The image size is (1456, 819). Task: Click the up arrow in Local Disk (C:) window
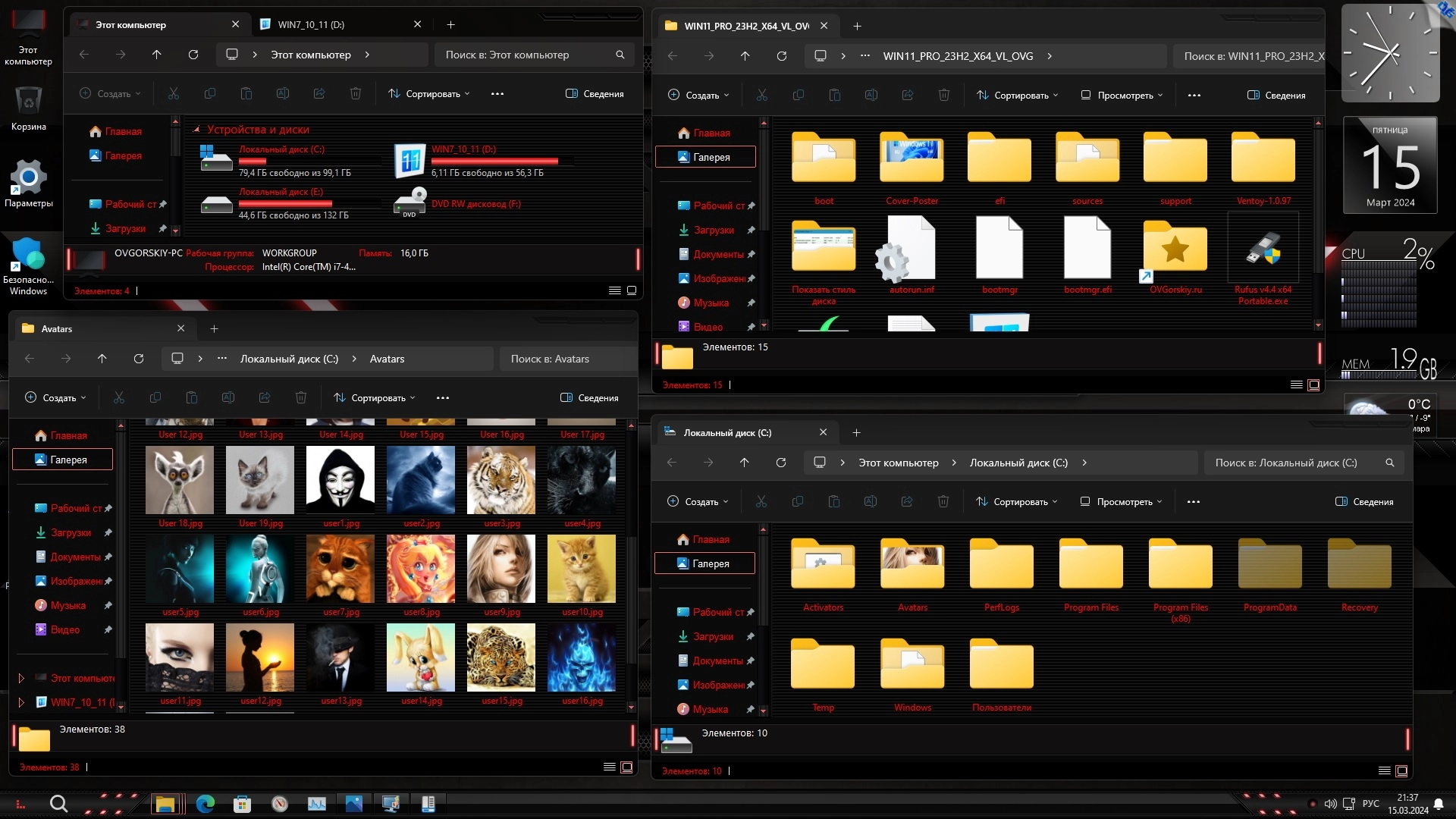pos(744,463)
